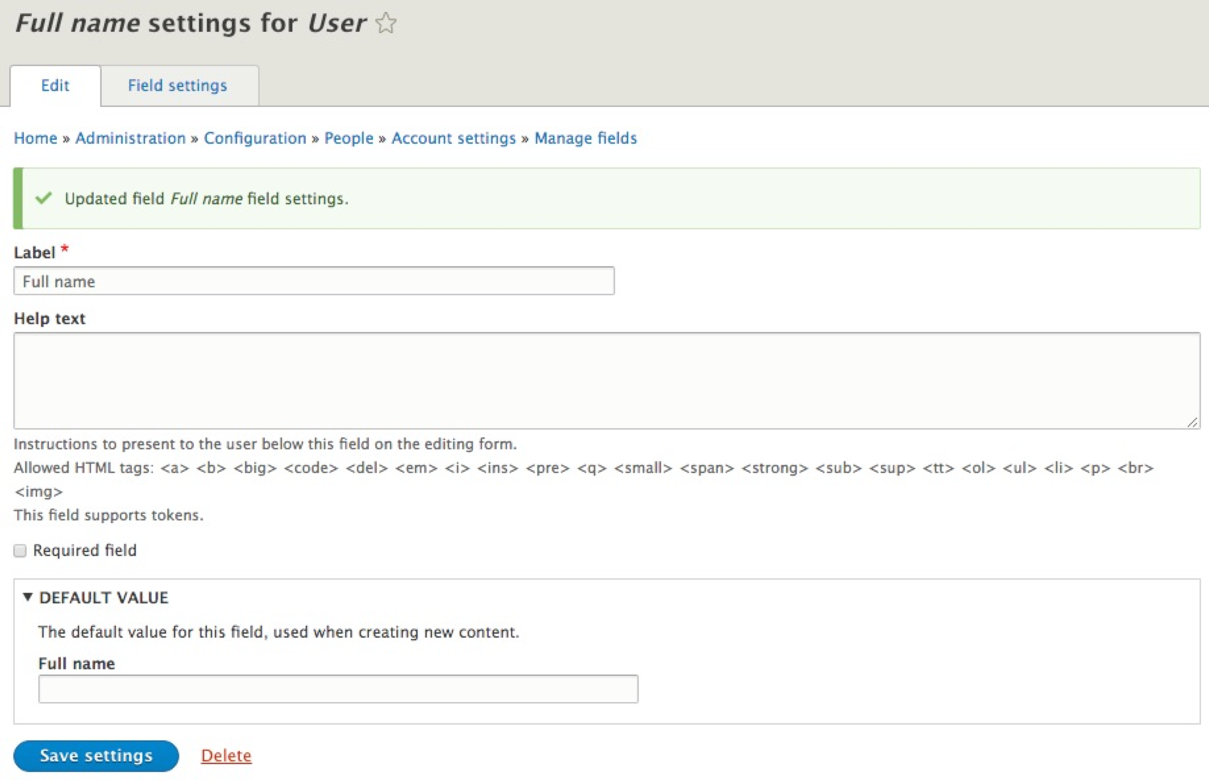Click the 'Updated field' status message
Viewport: 1209px width, 784px height.
pos(206,199)
